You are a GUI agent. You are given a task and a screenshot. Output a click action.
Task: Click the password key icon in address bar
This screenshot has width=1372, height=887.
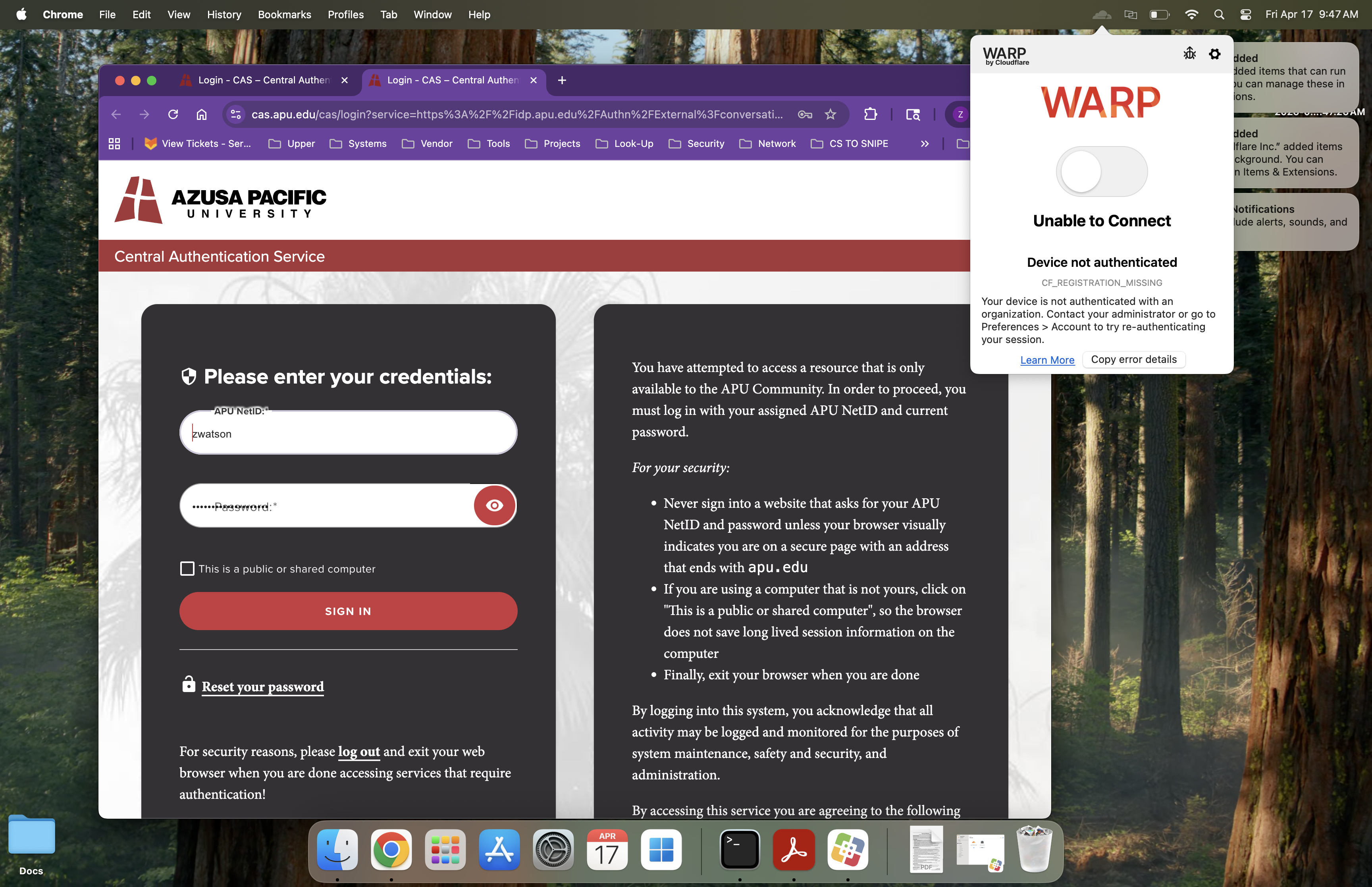click(x=804, y=114)
